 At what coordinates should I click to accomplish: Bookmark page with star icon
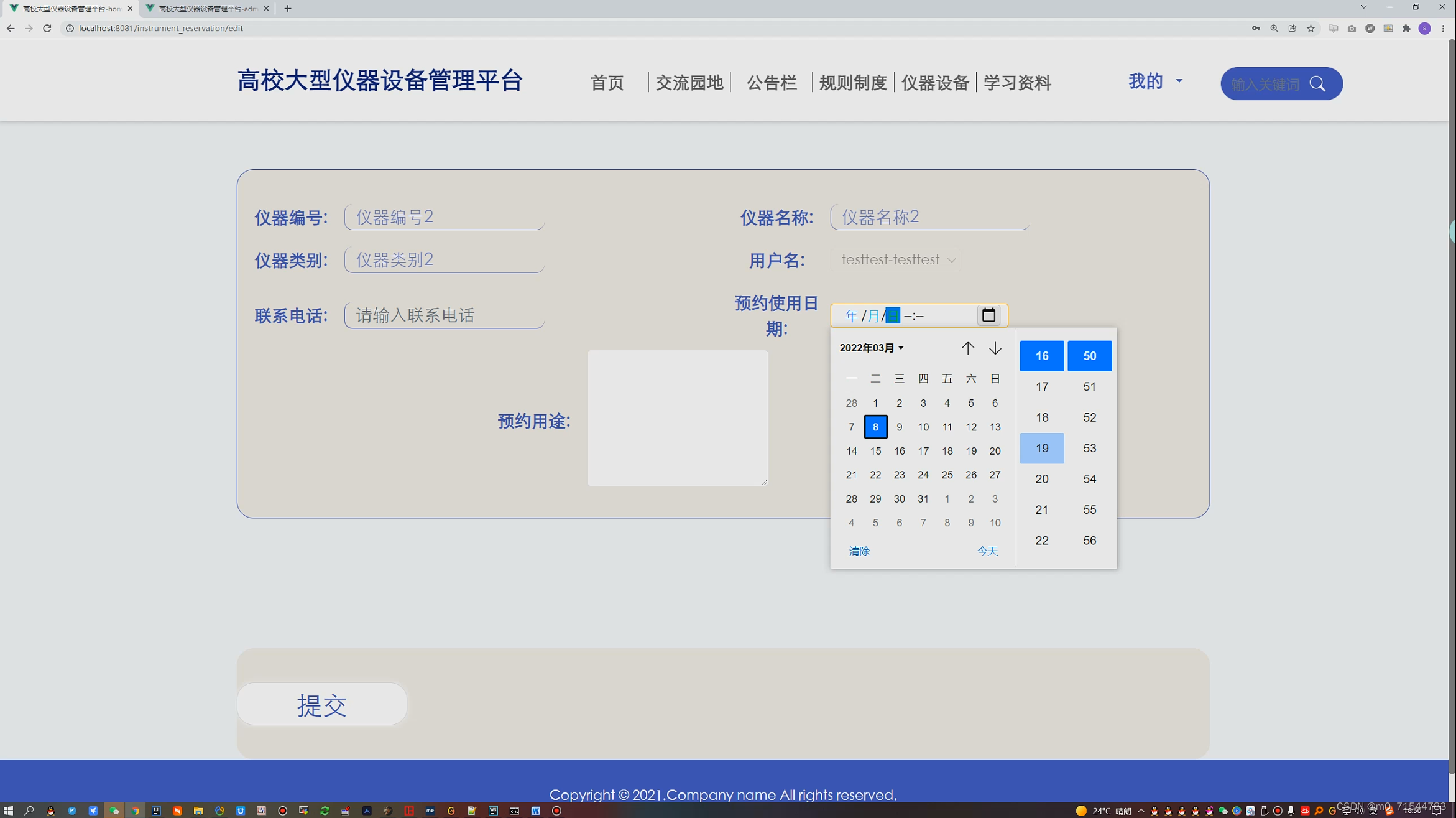pyautogui.click(x=1311, y=28)
